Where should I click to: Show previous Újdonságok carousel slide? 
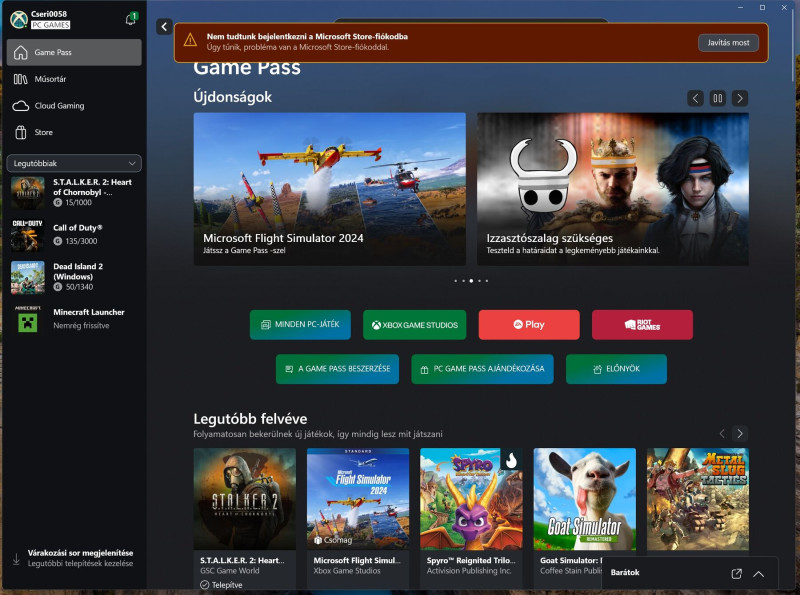pos(695,98)
